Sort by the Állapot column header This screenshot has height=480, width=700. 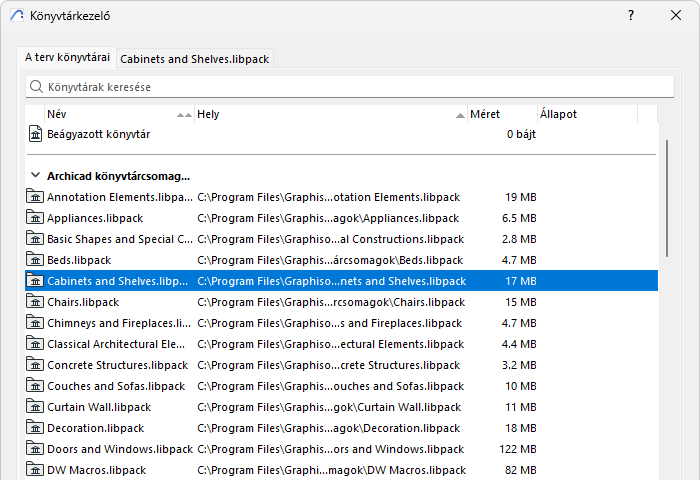tap(588, 114)
